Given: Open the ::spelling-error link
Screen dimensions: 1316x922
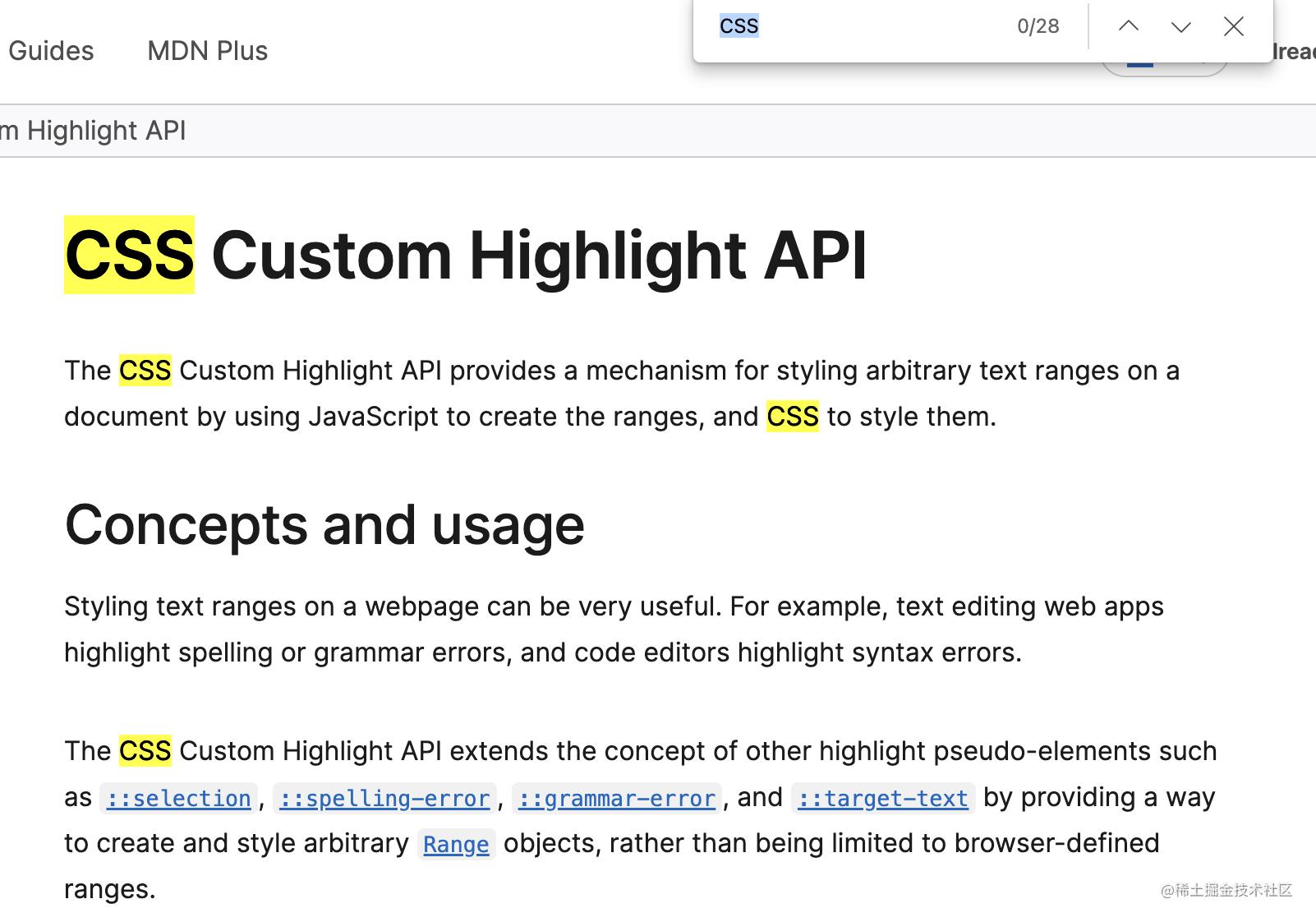Looking at the screenshot, I should pyautogui.click(x=384, y=798).
